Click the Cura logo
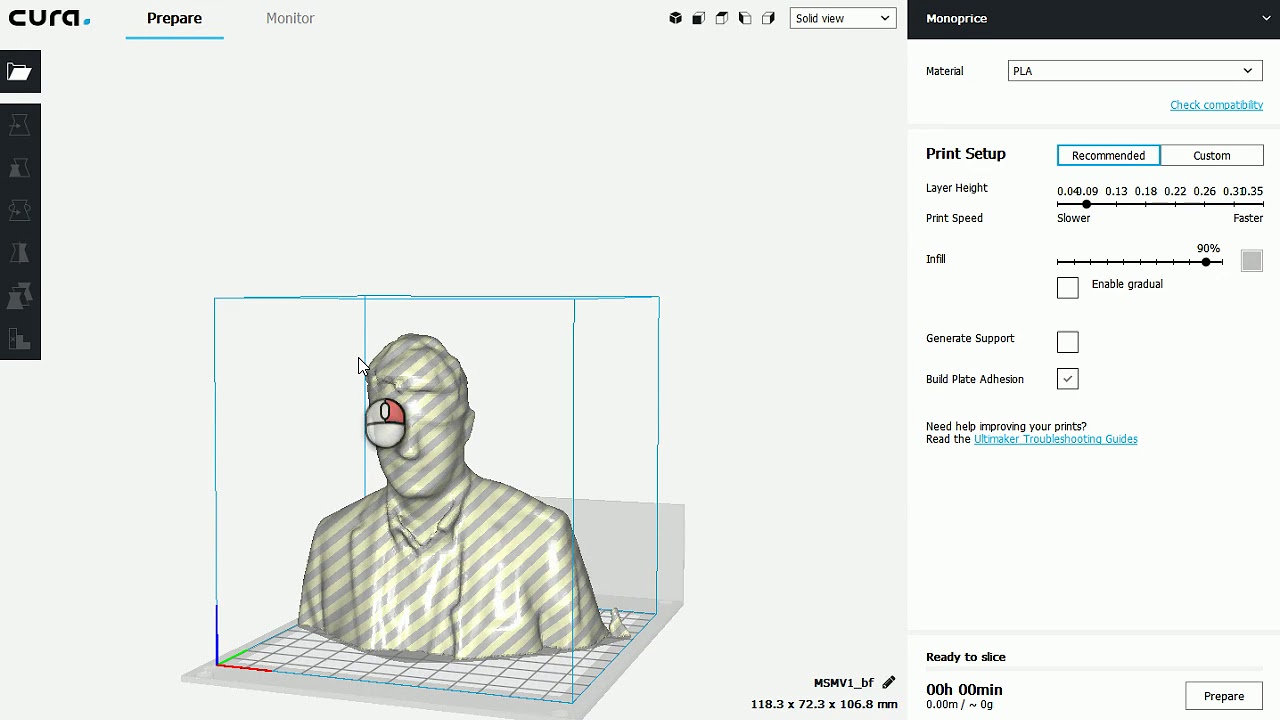1280x720 pixels. point(50,18)
